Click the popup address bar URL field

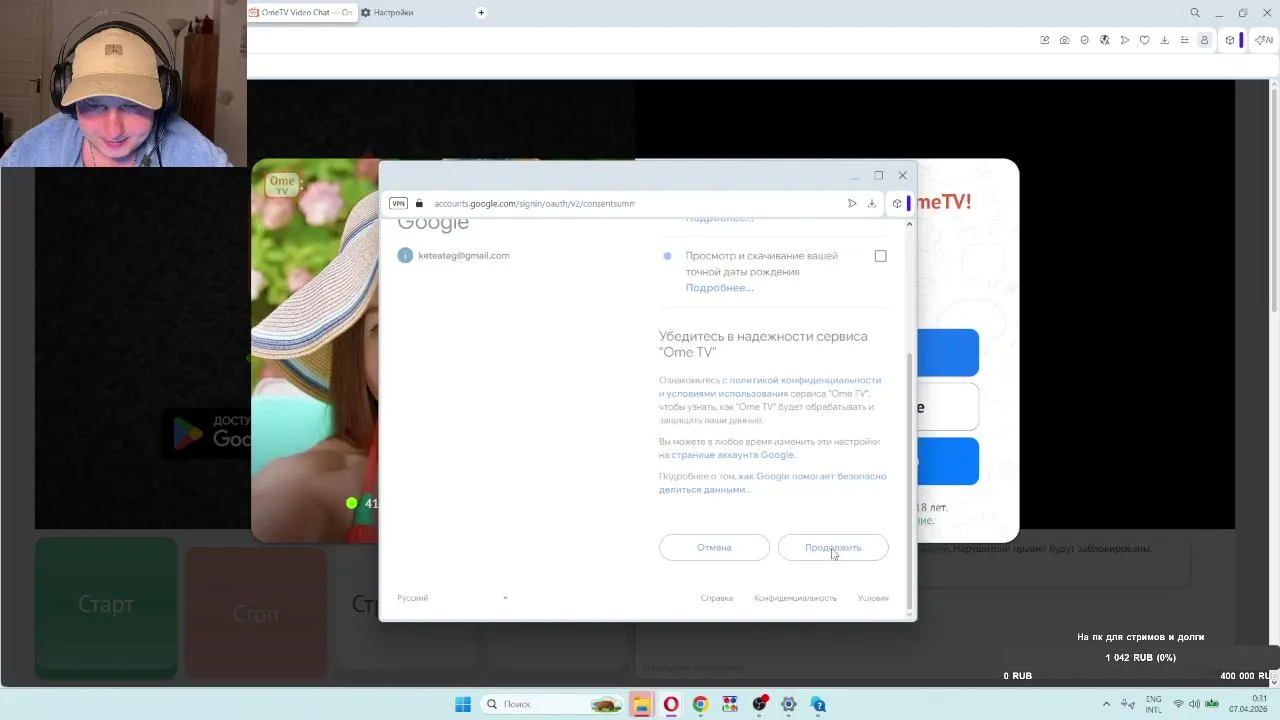(x=534, y=203)
